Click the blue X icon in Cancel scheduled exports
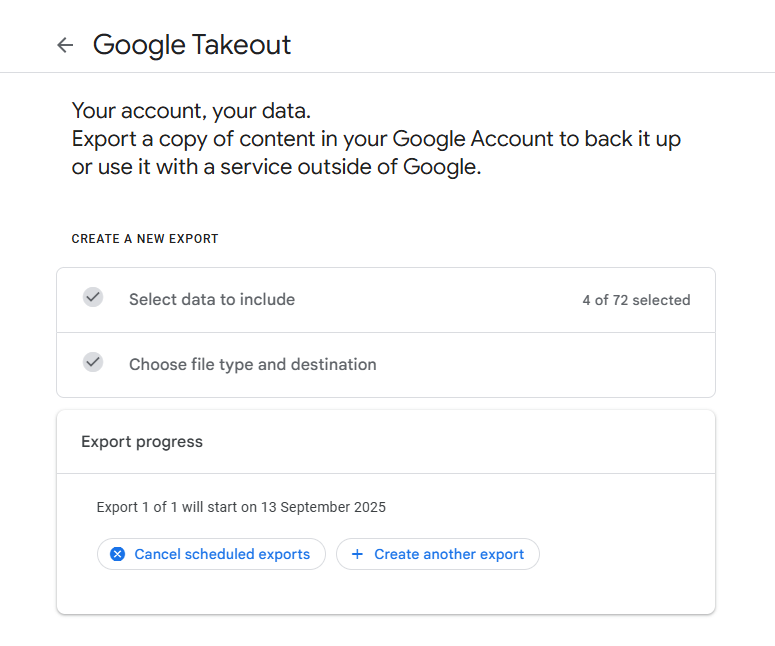This screenshot has height=646, width=775. tap(118, 554)
